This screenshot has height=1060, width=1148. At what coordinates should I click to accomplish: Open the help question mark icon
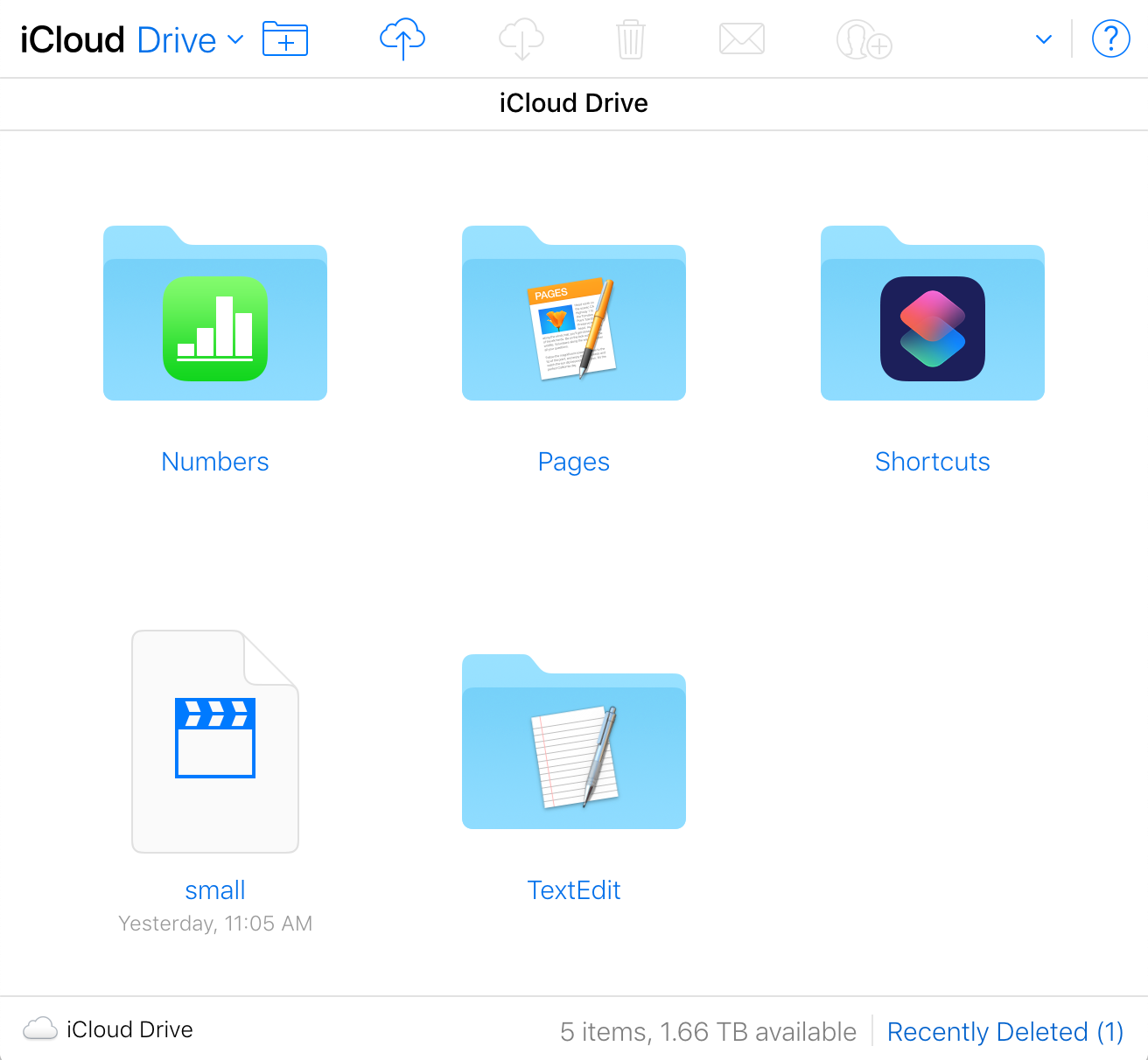[1110, 39]
